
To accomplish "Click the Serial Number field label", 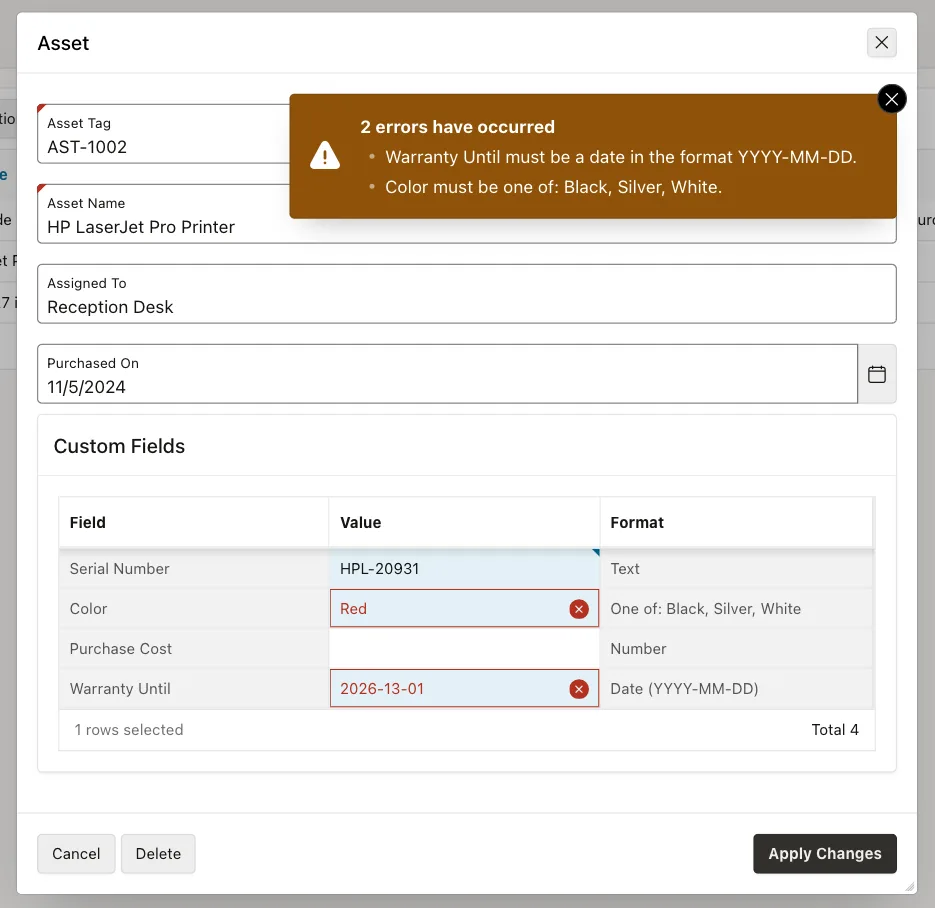I will [119, 569].
